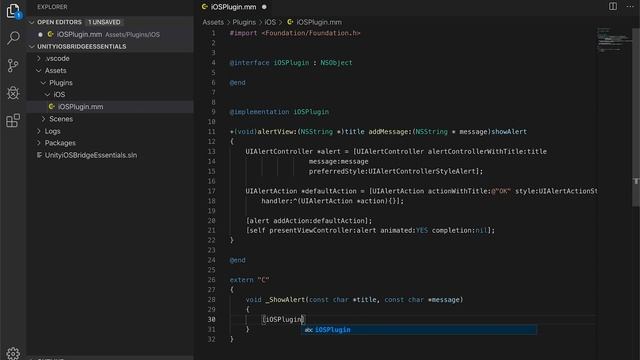The image size is (640, 360).
Task: Open the Manage gear menu
Action: point(13,353)
